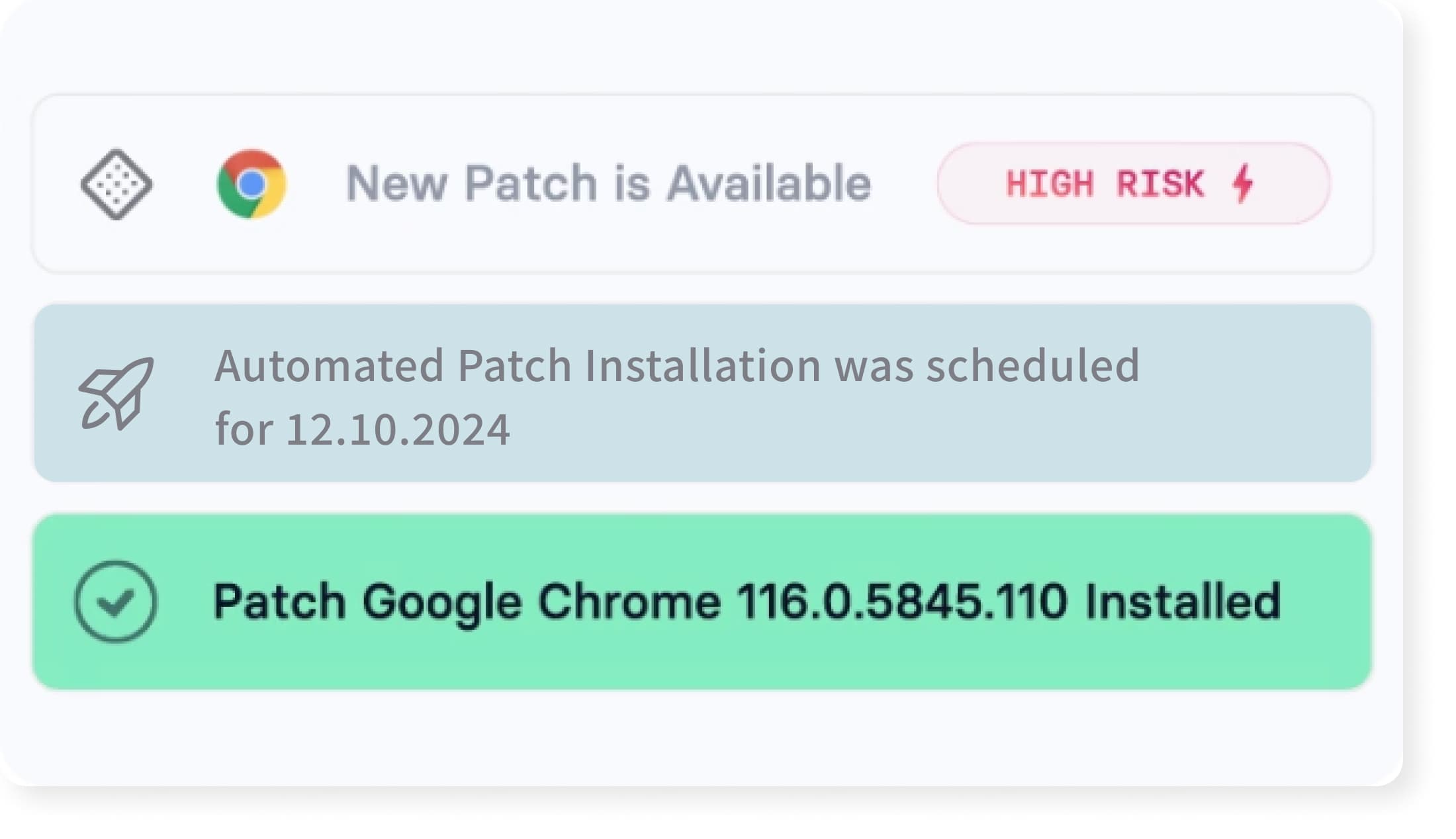Click the lightning bolt in risk badge
The width and height of the screenshot is (1456, 839).
pos(1243,183)
